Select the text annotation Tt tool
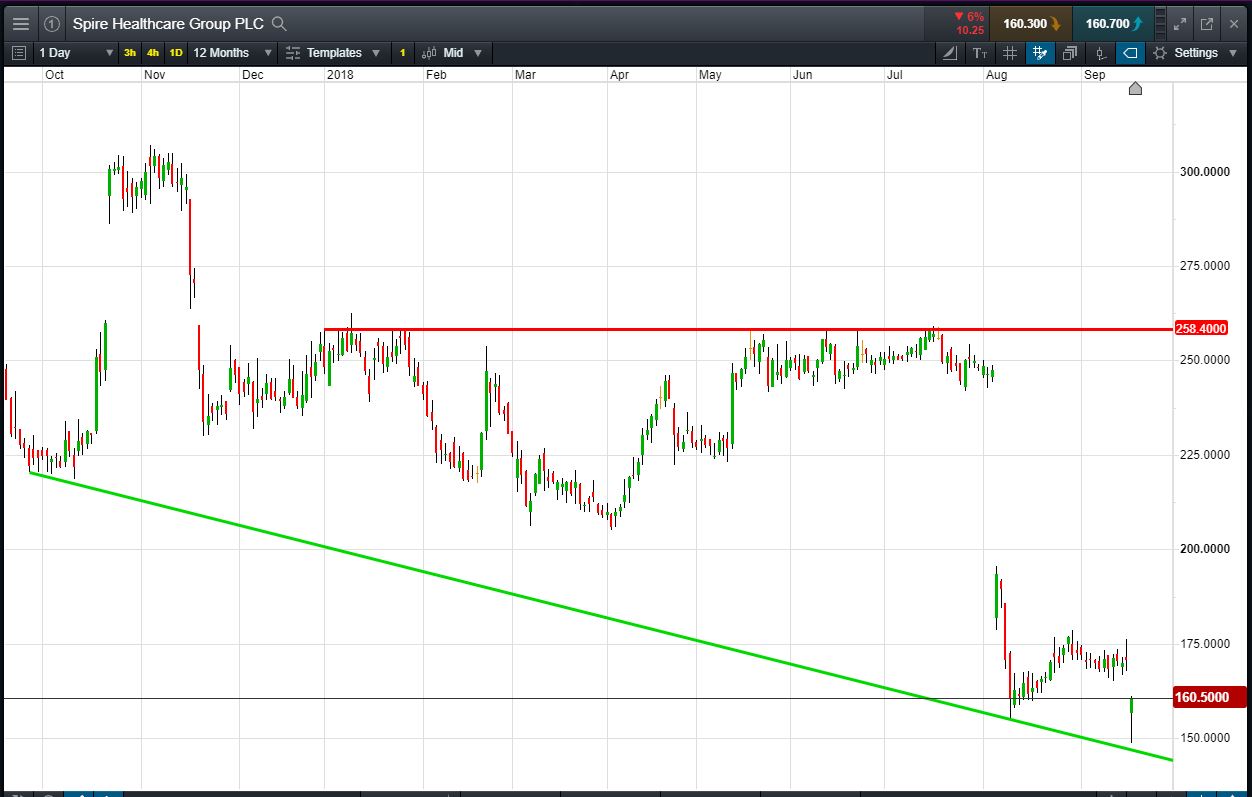Viewport: 1252px width, 797px height. pyautogui.click(x=980, y=53)
